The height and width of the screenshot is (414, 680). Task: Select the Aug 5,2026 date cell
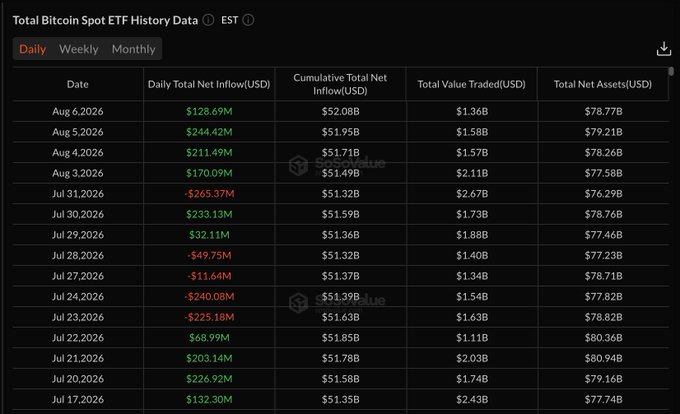point(78,132)
